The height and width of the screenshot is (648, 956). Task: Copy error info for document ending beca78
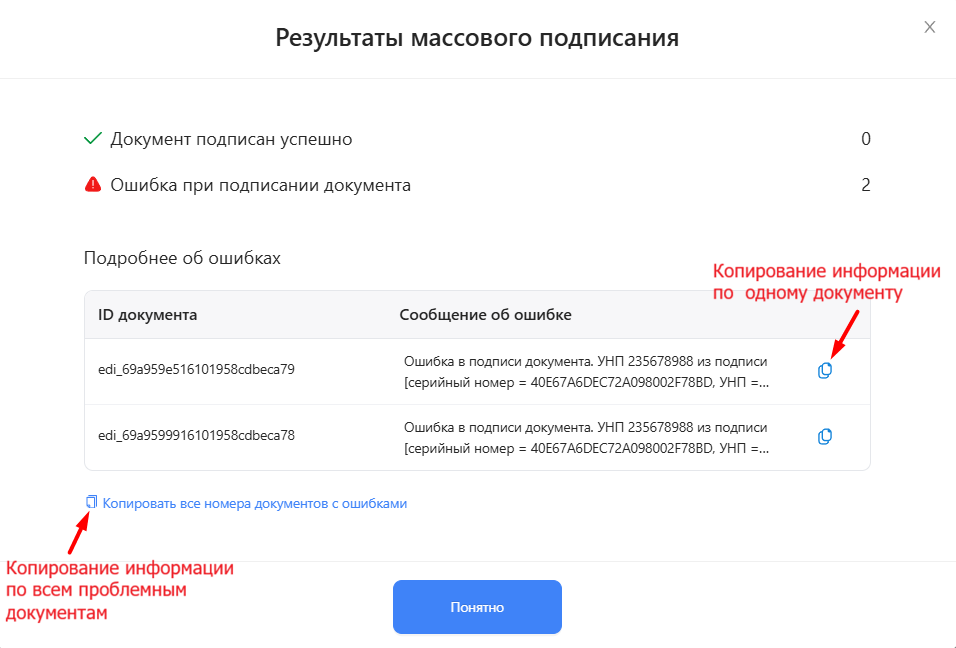click(x=825, y=436)
